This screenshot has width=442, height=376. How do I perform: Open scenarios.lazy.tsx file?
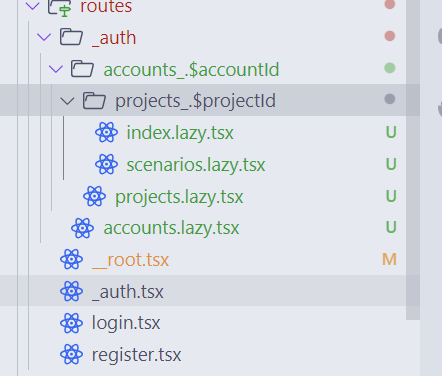(x=196, y=165)
